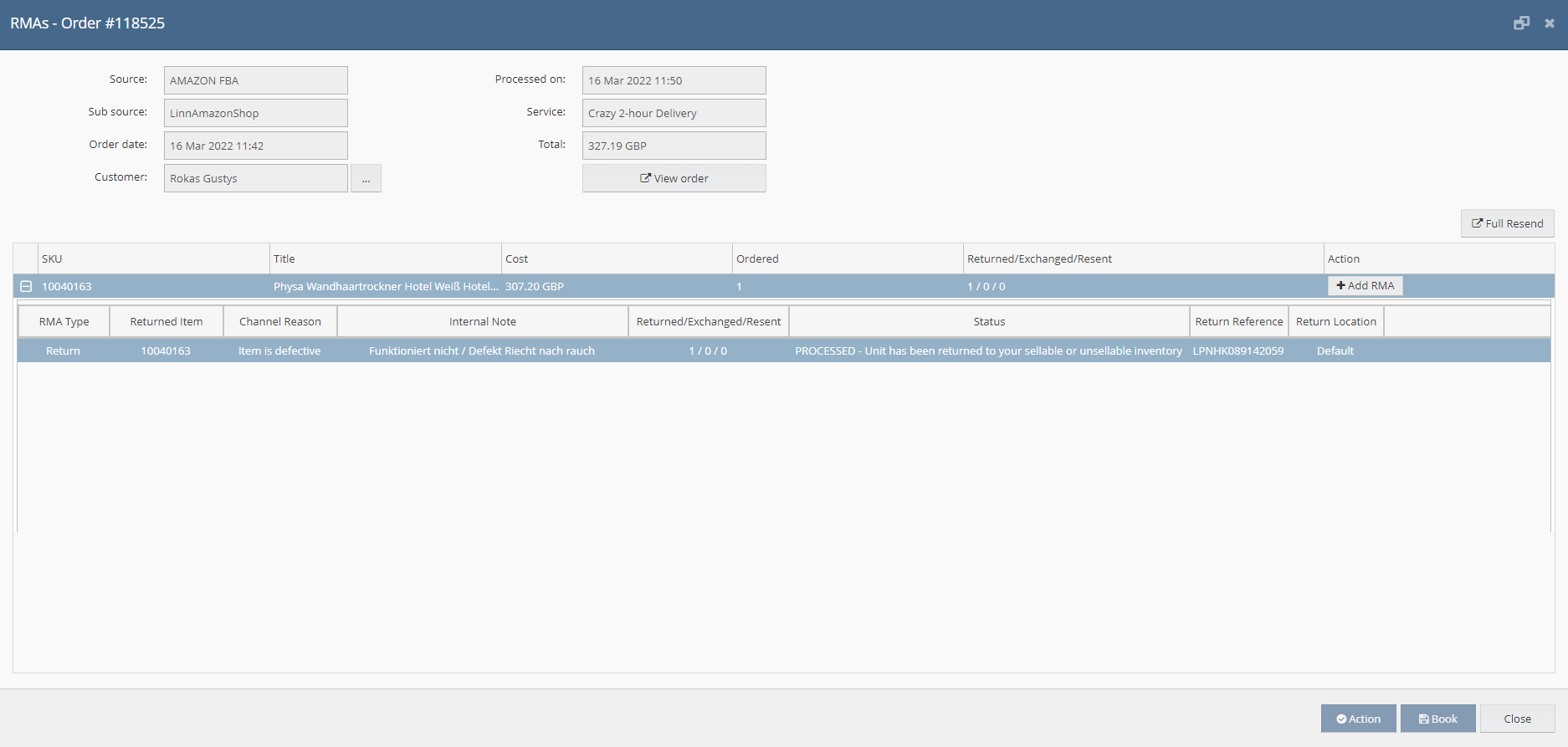Screen dimensions: 1568x747
Task: Click the X icon in title bar
Action: point(1550,23)
